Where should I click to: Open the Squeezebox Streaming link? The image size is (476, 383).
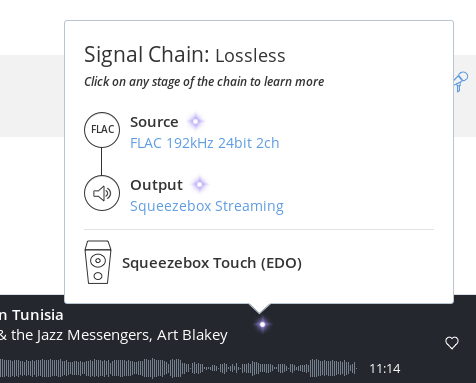pos(207,206)
